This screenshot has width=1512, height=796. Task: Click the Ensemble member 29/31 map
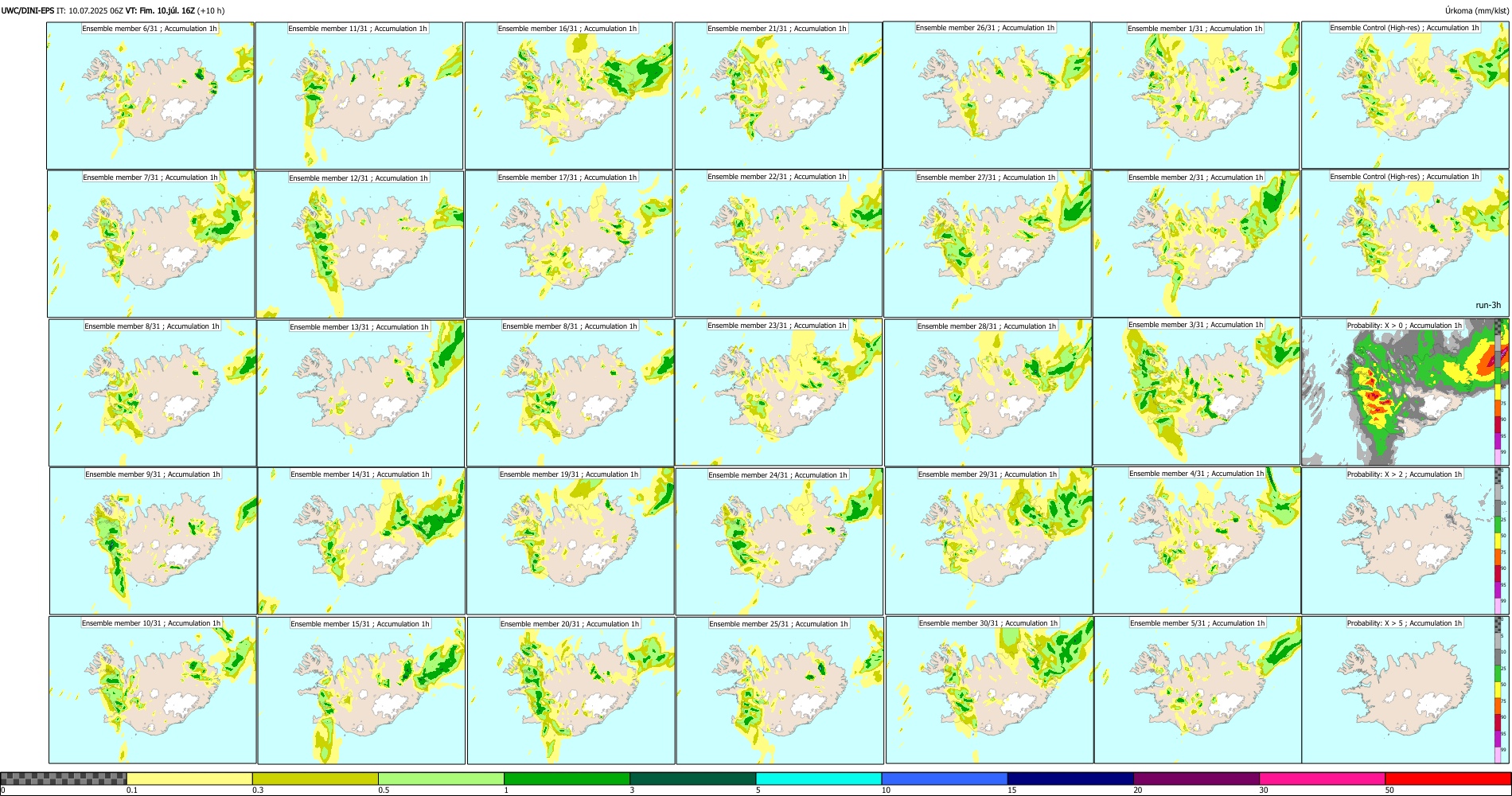pyautogui.click(x=989, y=540)
